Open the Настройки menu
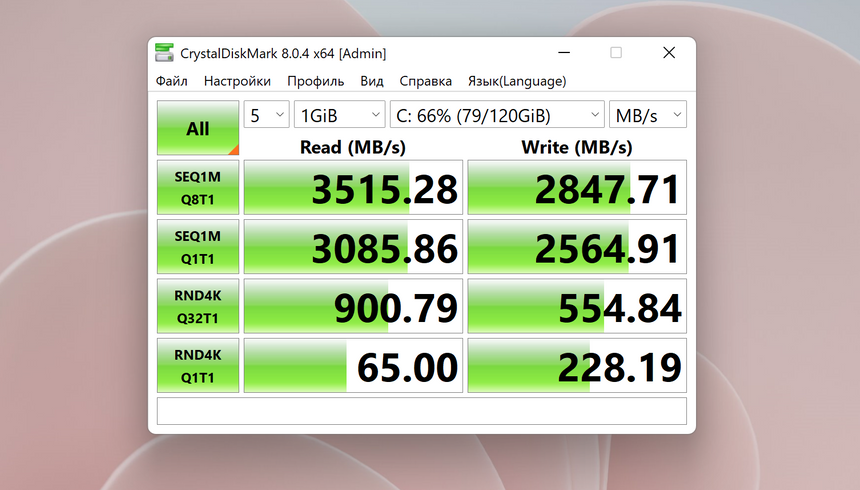Viewport: 860px width, 490px height. coord(237,81)
